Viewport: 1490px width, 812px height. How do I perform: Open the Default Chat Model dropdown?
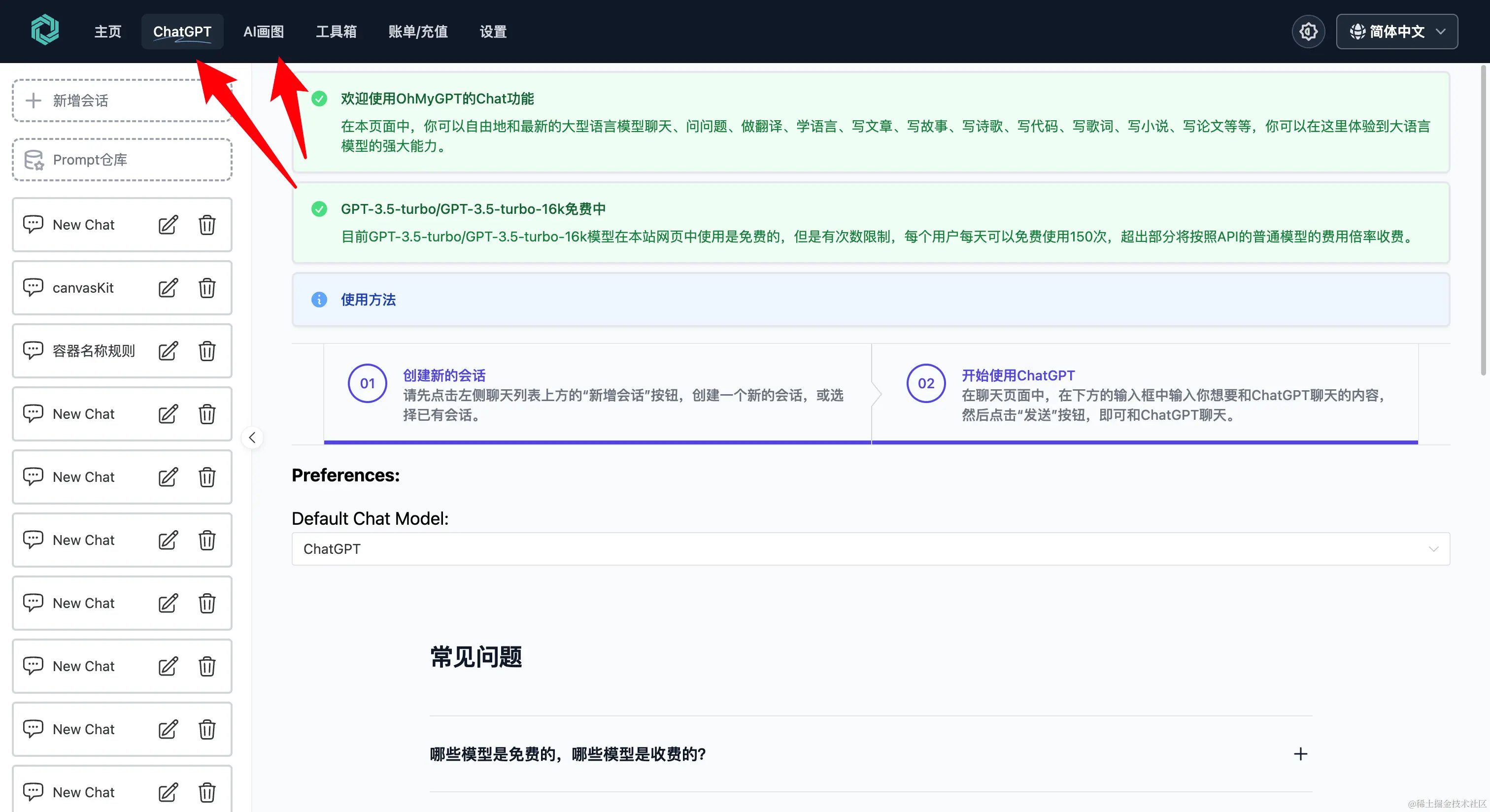tap(871, 549)
